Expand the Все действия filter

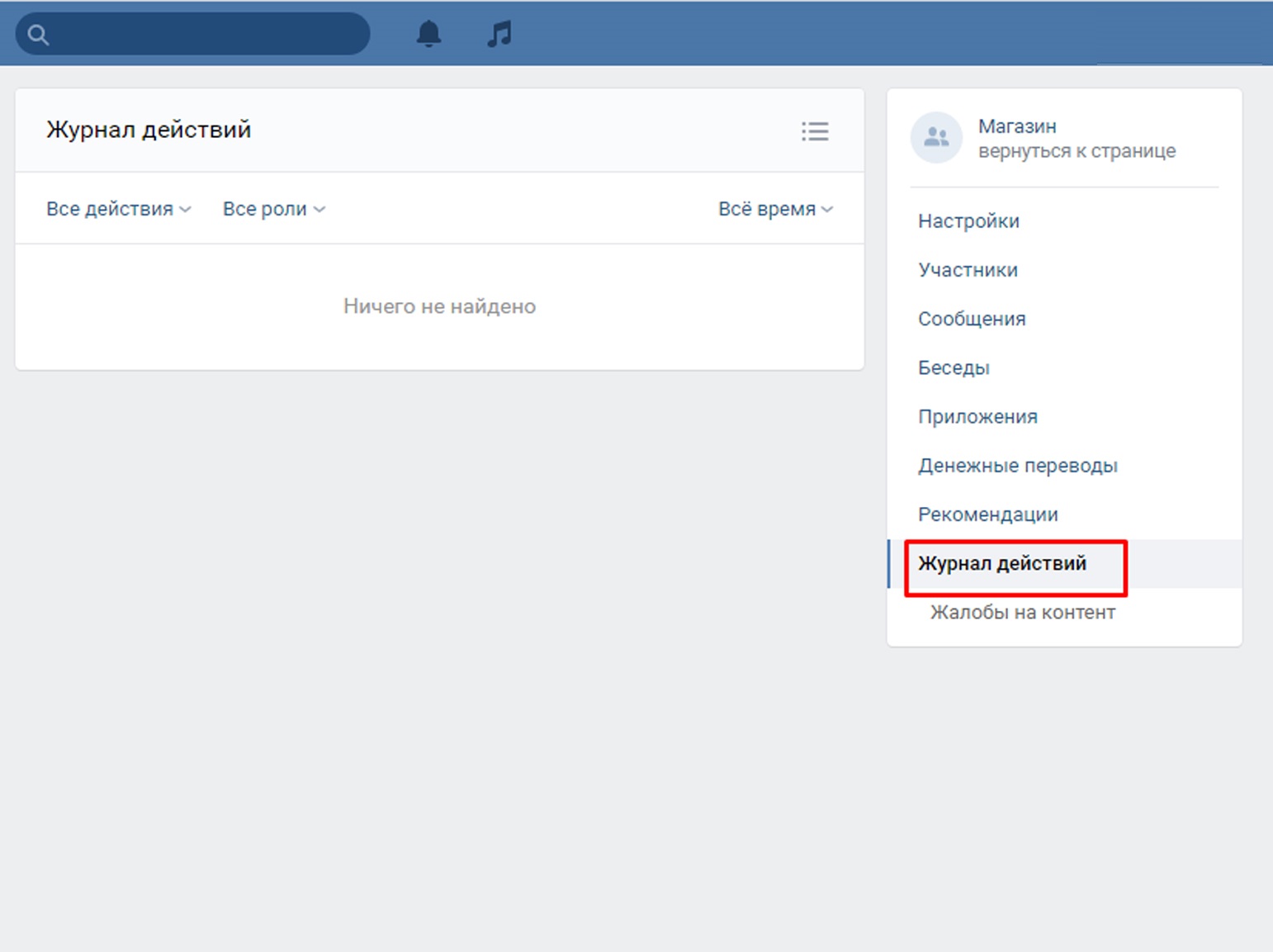[x=118, y=210]
